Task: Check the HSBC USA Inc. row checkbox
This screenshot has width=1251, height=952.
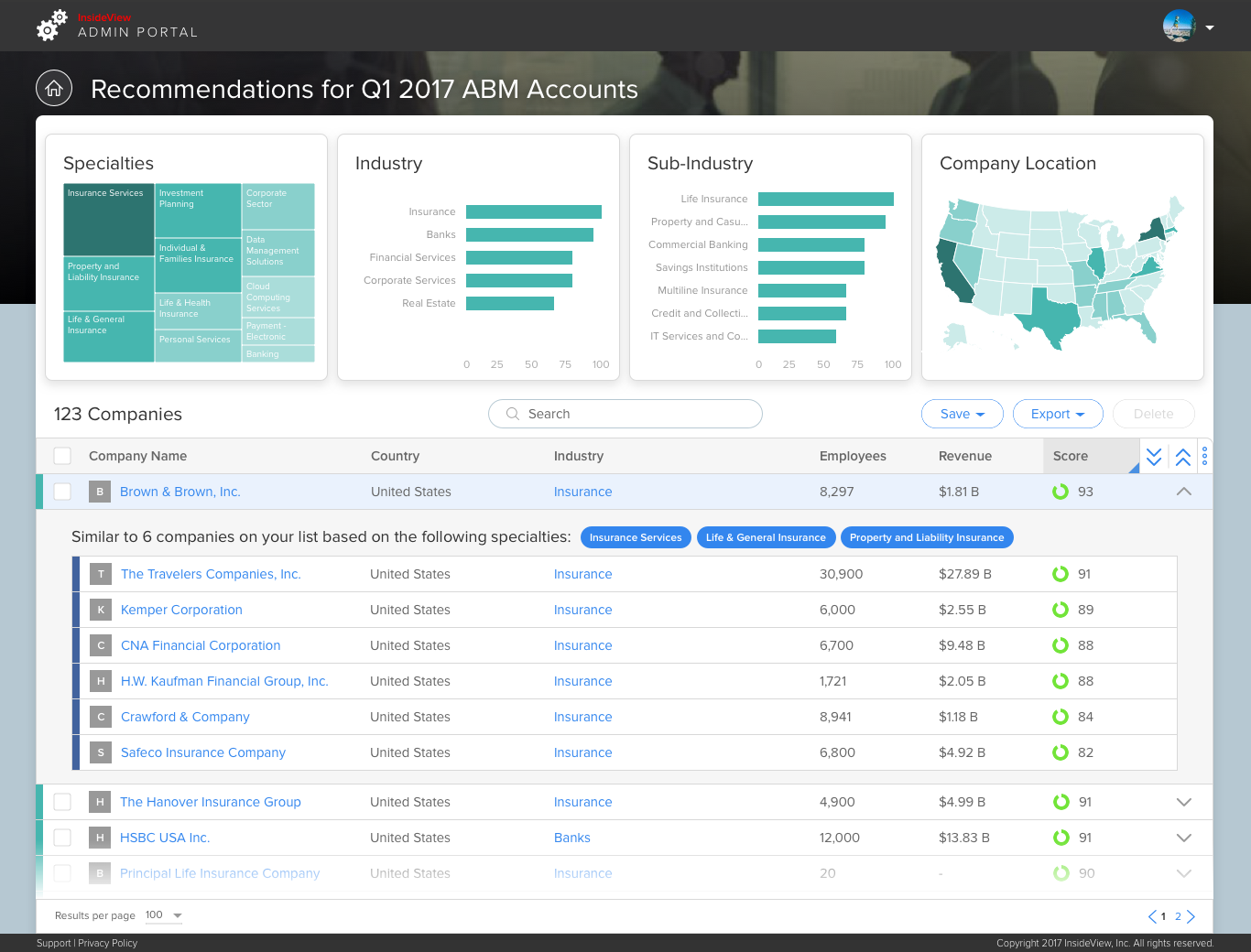Action: [62, 838]
